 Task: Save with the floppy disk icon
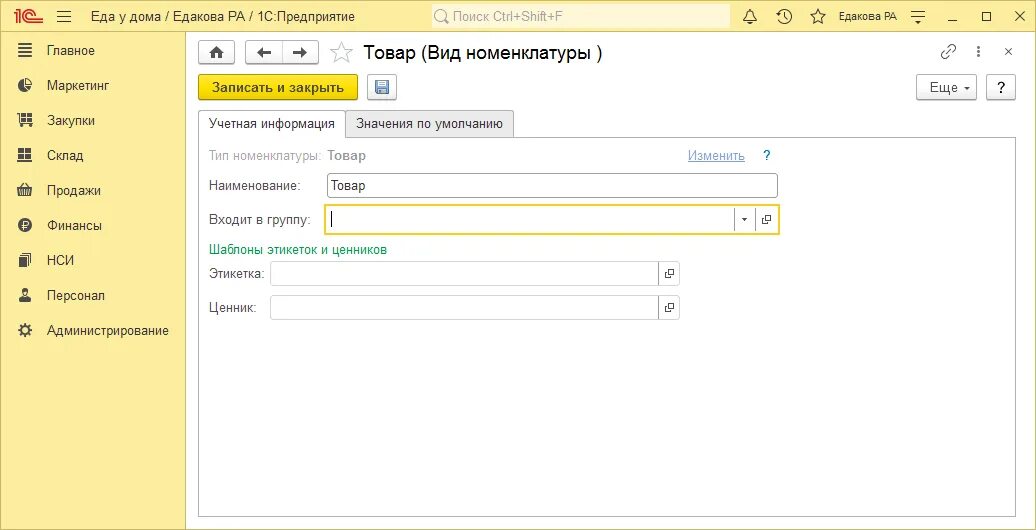[382, 88]
